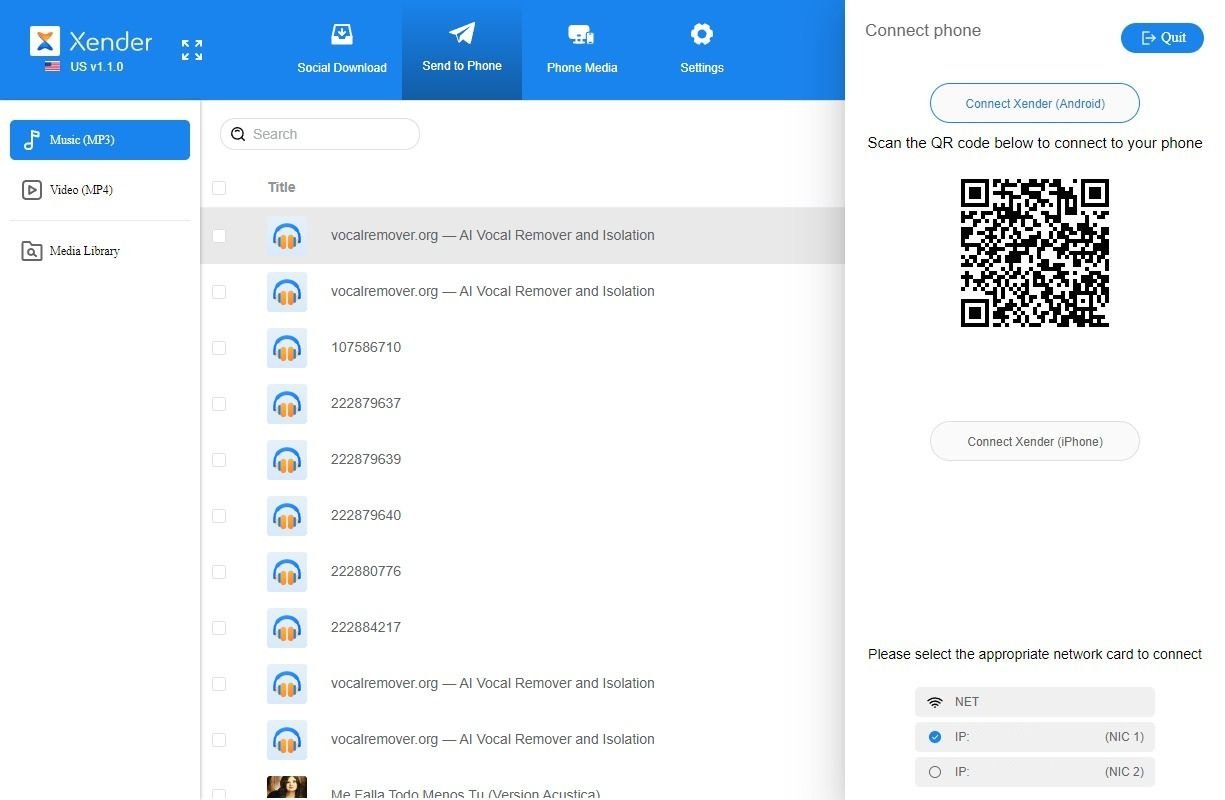1225x800 pixels.
Task: Click the headphone icon for track 222879640
Action: click(287, 516)
